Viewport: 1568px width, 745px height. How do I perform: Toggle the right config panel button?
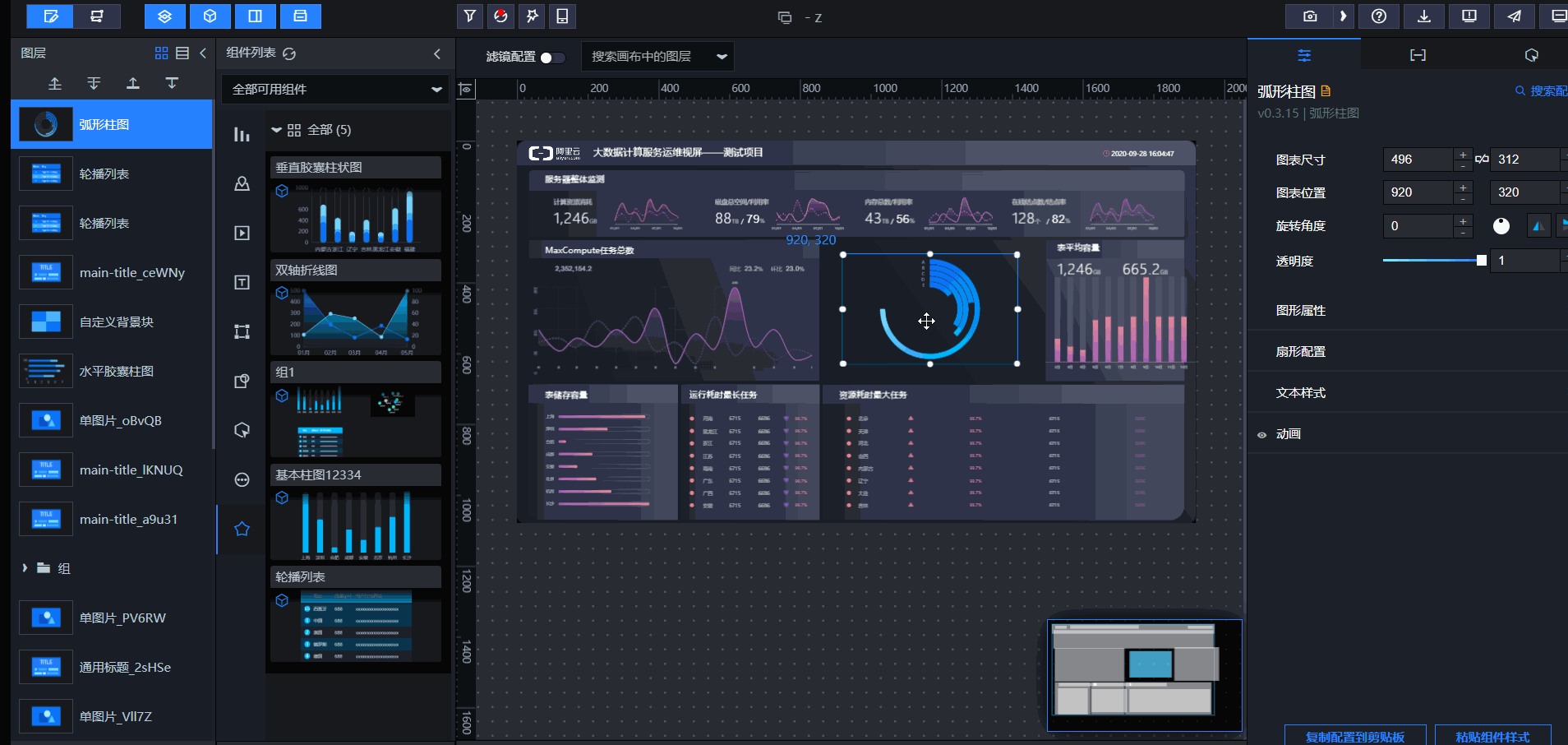(x=255, y=16)
